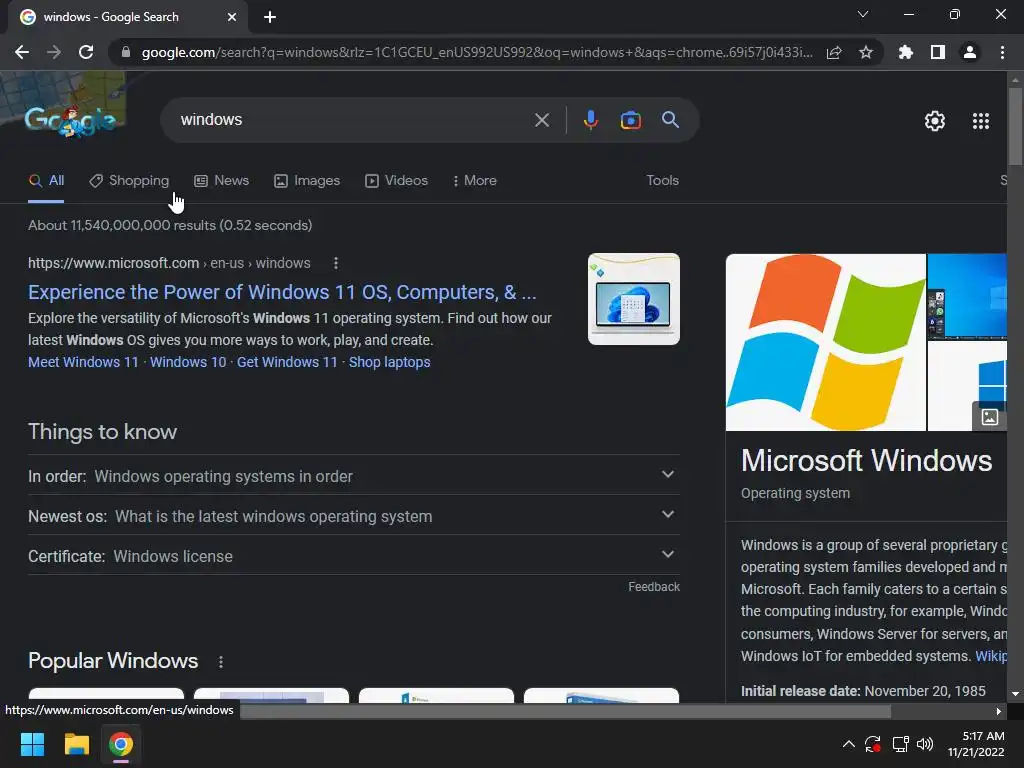
Task: Open Popular Windows section options
Action: click(x=221, y=662)
